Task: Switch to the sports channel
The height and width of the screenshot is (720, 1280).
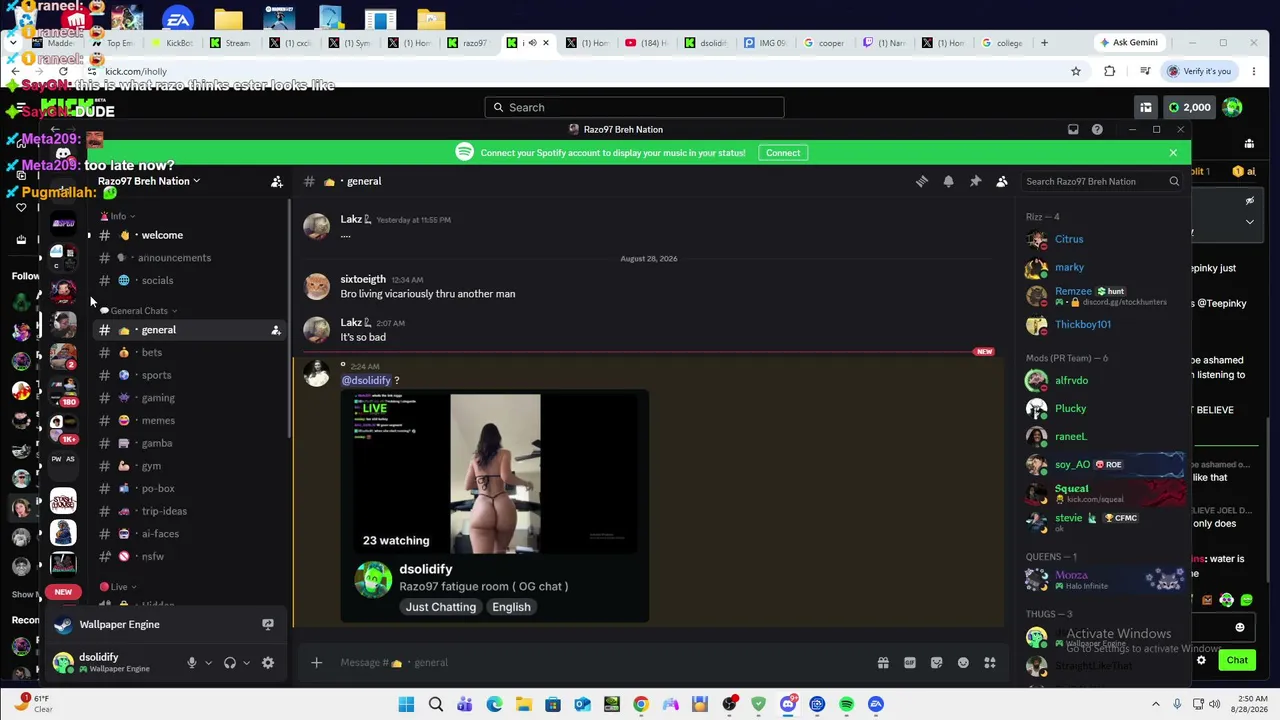Action: 190,375
